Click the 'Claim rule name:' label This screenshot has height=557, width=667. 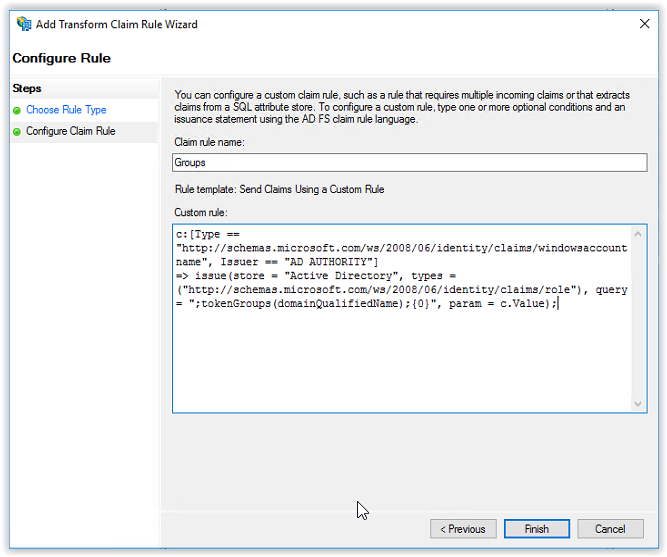tap(209, 142)
